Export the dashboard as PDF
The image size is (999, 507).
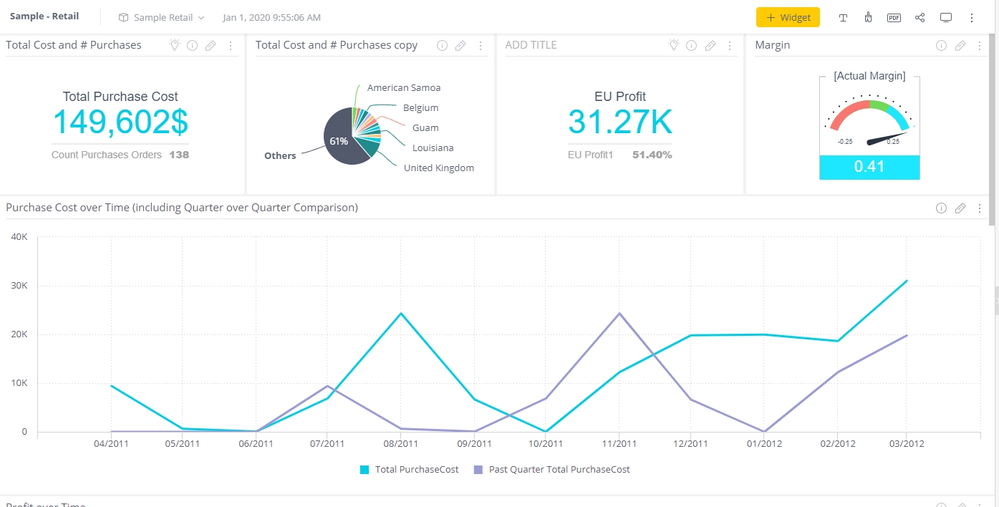(894, 18)
